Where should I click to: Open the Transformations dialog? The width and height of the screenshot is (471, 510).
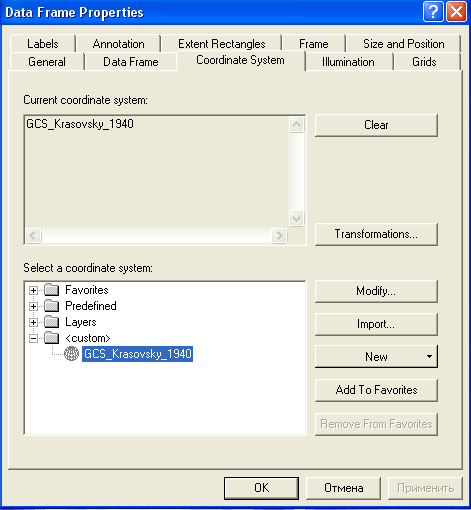point(376,234)
